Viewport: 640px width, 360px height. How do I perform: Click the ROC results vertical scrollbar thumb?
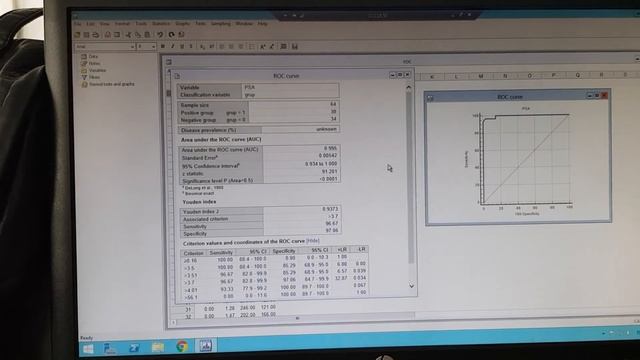pyautogui.click(x=410, y=178)
